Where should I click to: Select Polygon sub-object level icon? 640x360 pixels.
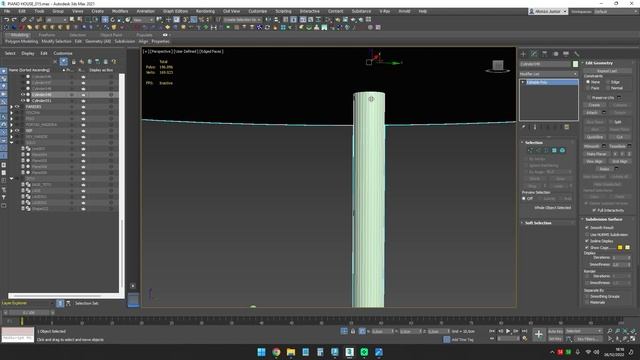coord(554,151)
